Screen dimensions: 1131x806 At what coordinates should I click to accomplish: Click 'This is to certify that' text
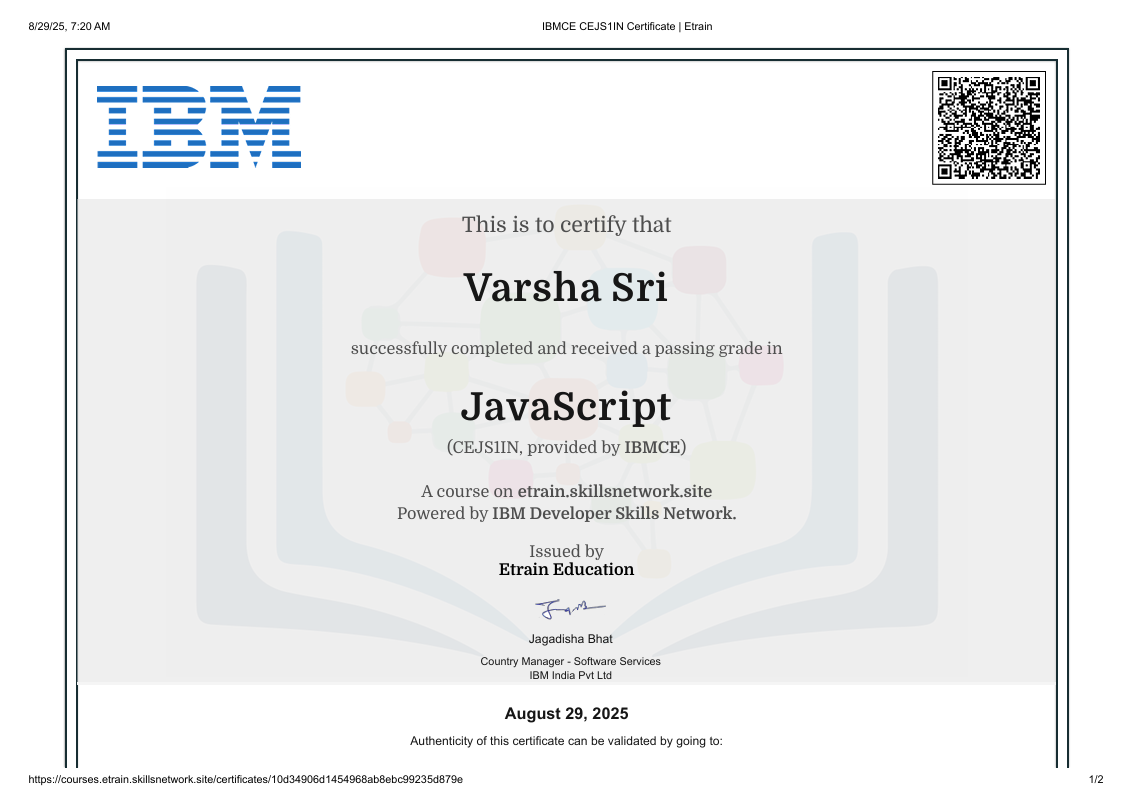click(x=566, y=224)
